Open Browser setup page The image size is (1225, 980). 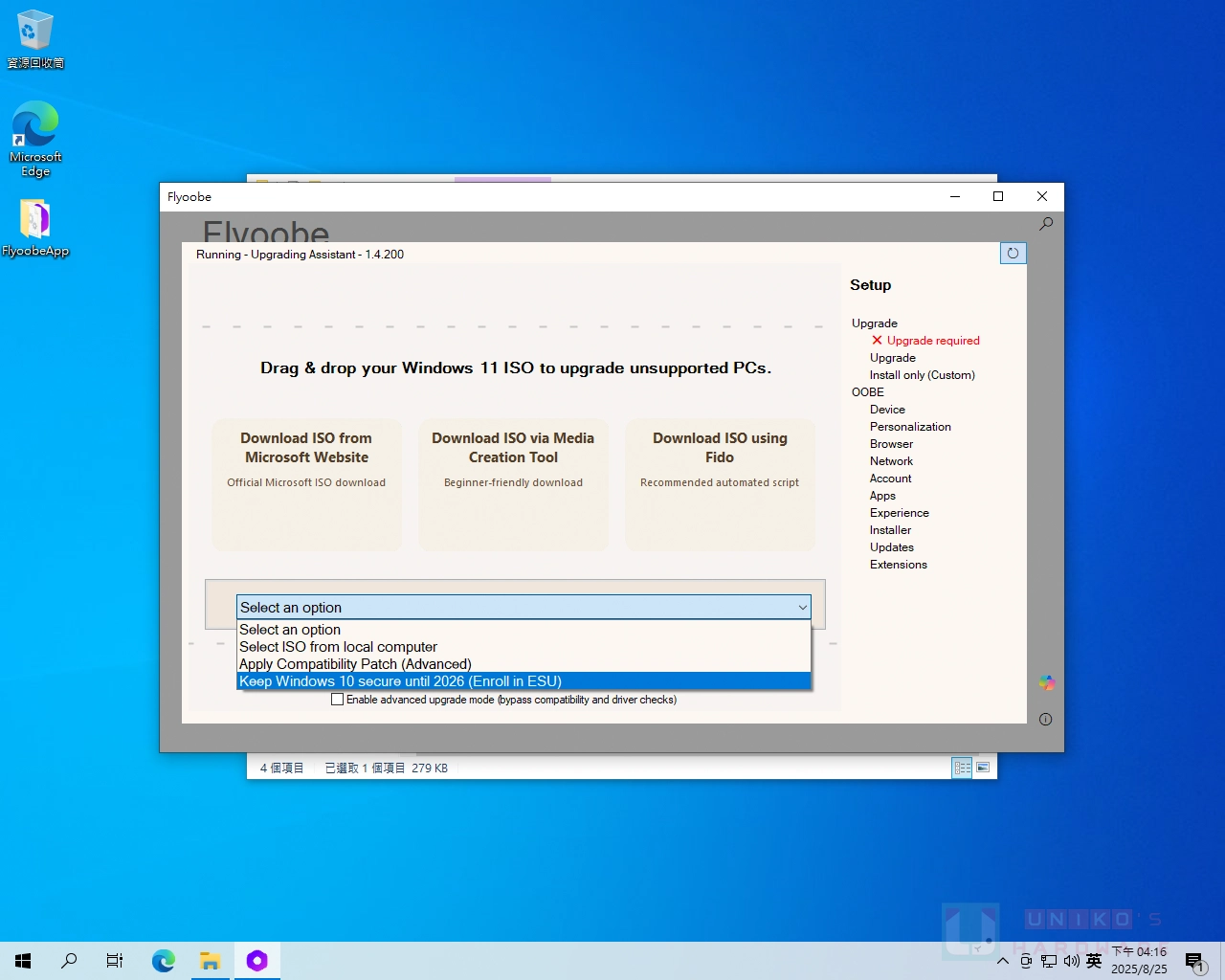coord(891,444)
